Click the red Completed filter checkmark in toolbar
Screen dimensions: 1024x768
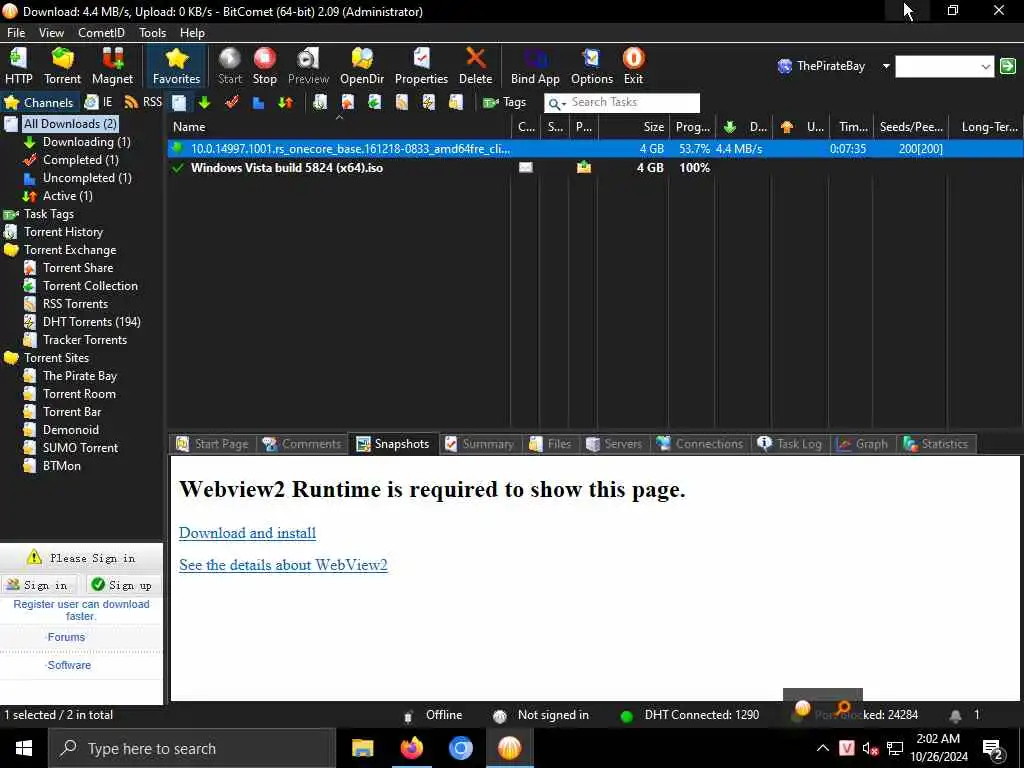click(x=231, y=103)
